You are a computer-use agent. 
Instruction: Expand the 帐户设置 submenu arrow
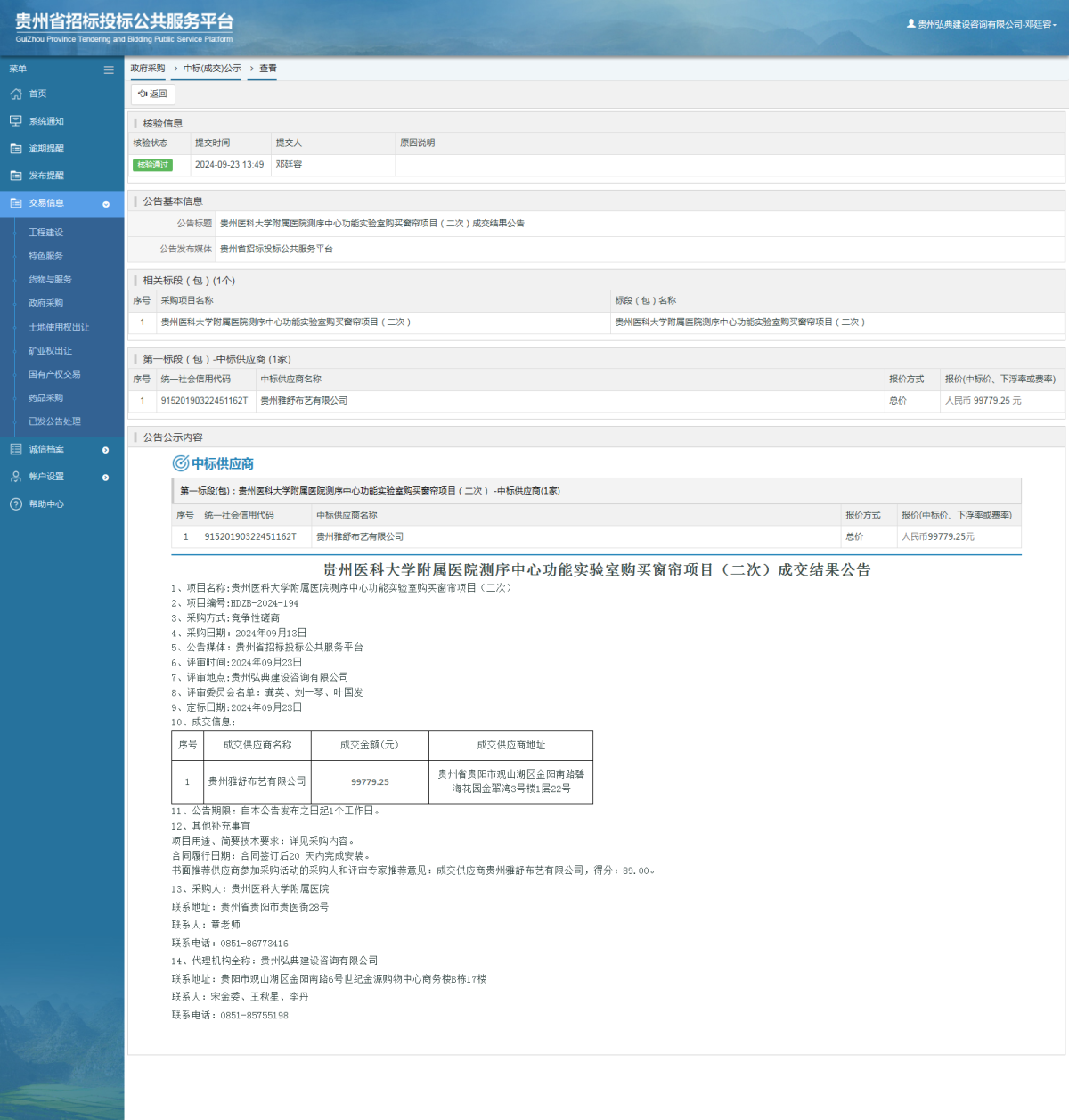(106, 478)
